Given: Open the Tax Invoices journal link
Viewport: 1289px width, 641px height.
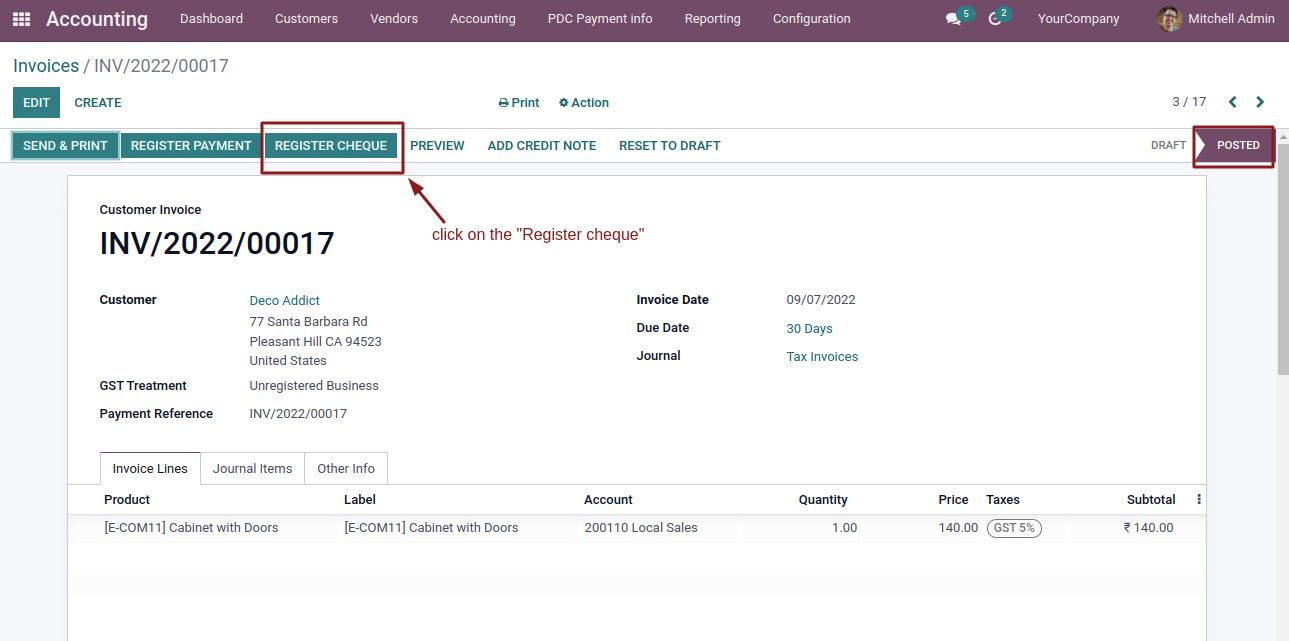Looking at the screenshot, I should click(823, 356).
